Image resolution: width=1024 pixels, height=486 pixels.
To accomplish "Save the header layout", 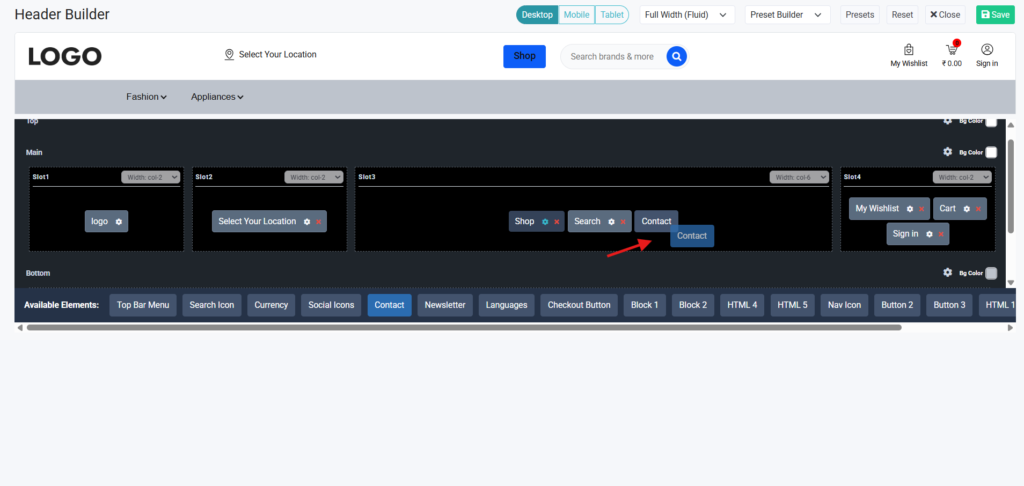I will coord(995,14).
